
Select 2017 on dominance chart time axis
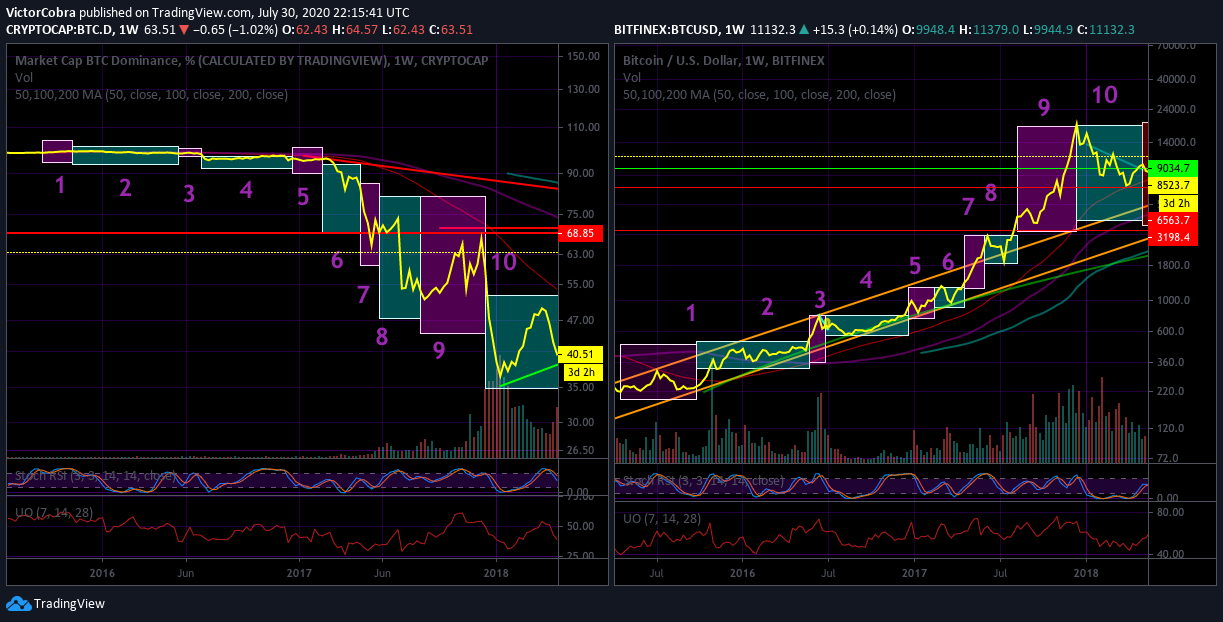300,573
